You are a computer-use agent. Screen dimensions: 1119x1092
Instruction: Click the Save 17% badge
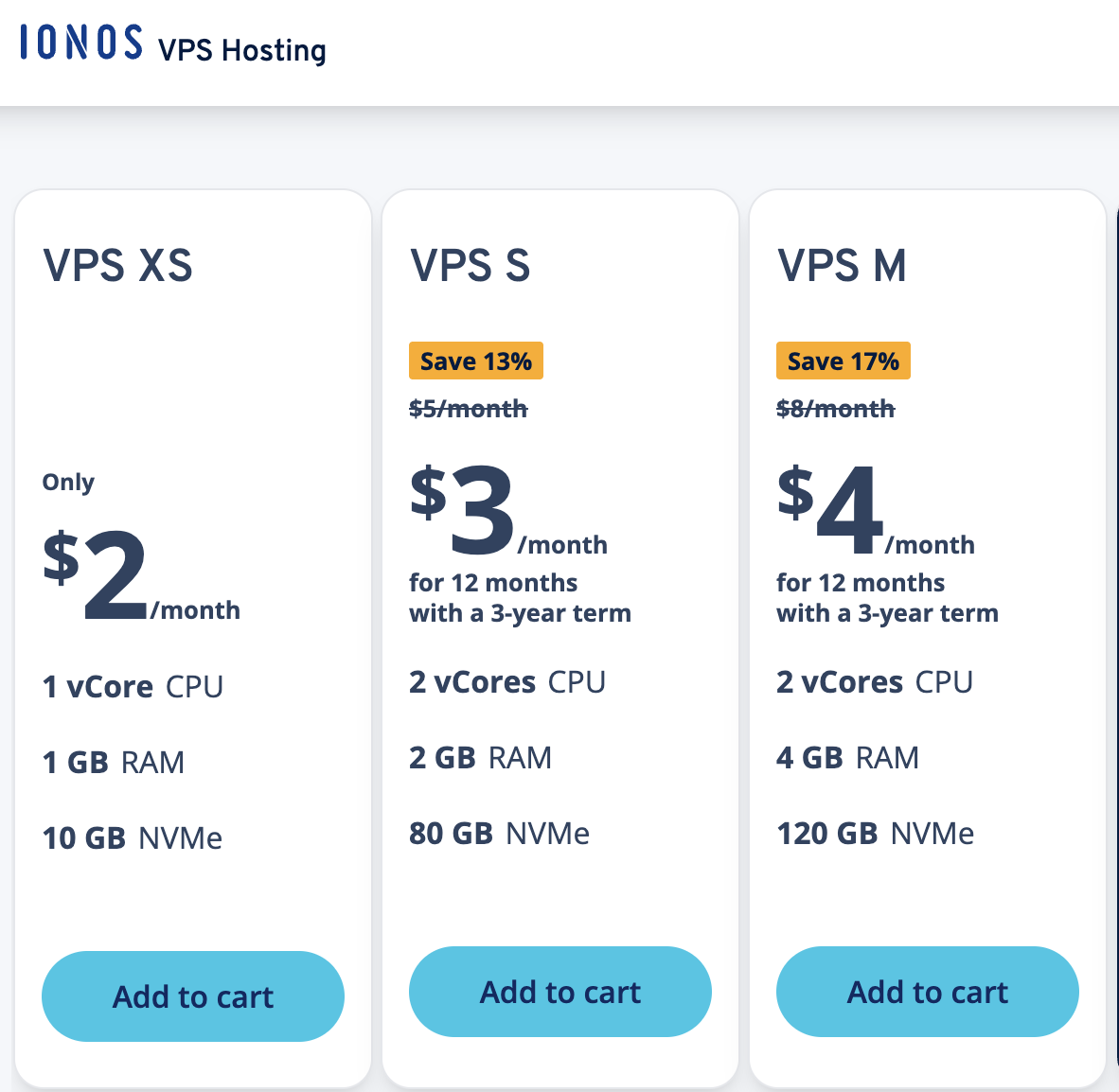844,361
